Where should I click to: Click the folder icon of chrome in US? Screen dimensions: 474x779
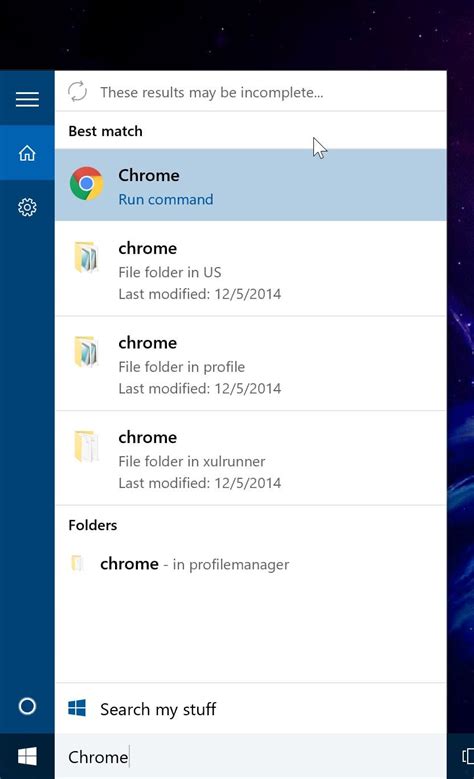[86, 257]
